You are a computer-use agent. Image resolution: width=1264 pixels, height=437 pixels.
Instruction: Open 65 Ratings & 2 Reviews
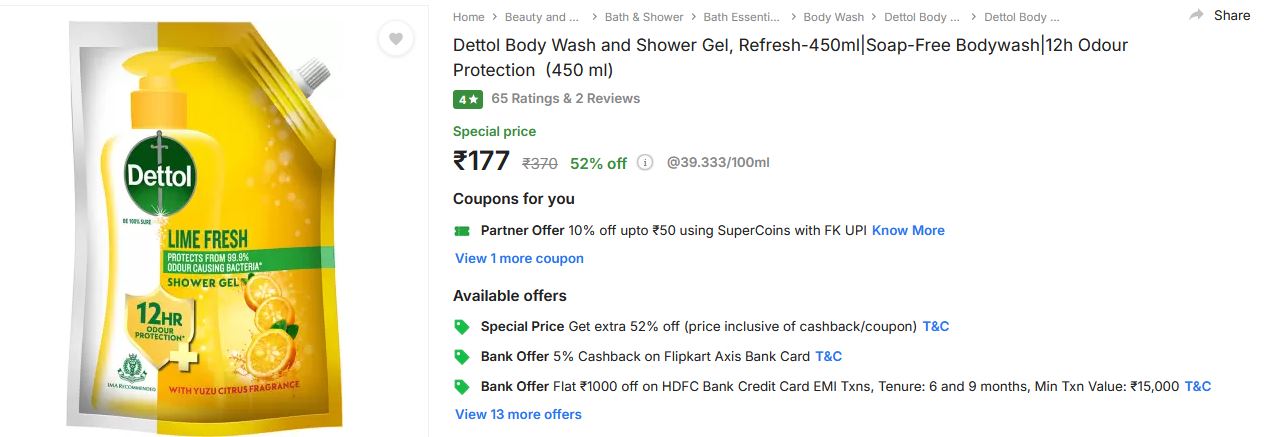[565, 99]
